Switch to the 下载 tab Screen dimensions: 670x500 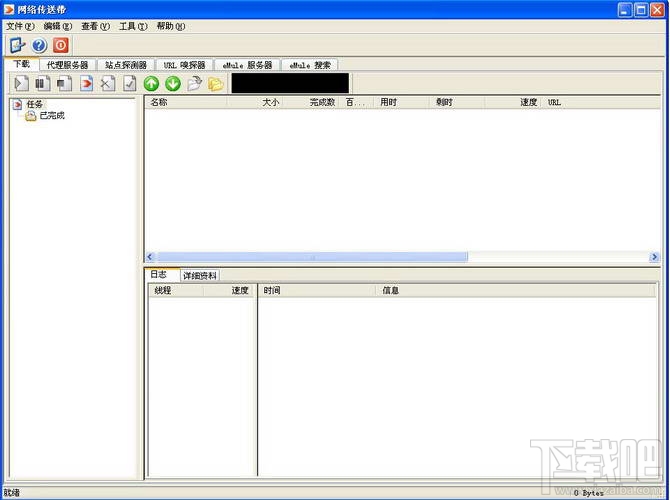pyautogui.click(x=21, y=64)
